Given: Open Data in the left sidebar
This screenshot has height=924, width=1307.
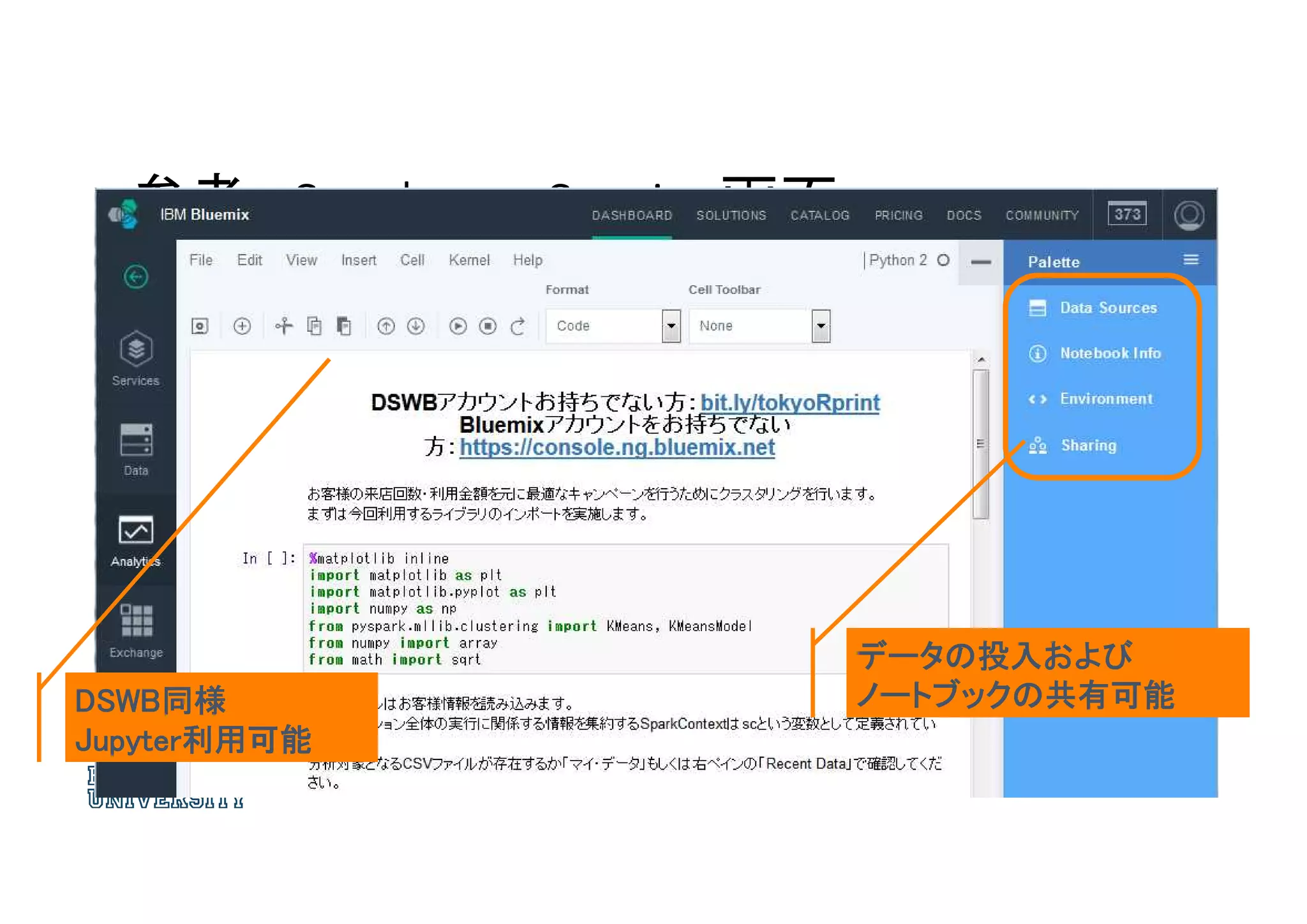Looking at the screenshot, I should click(136, 449).
